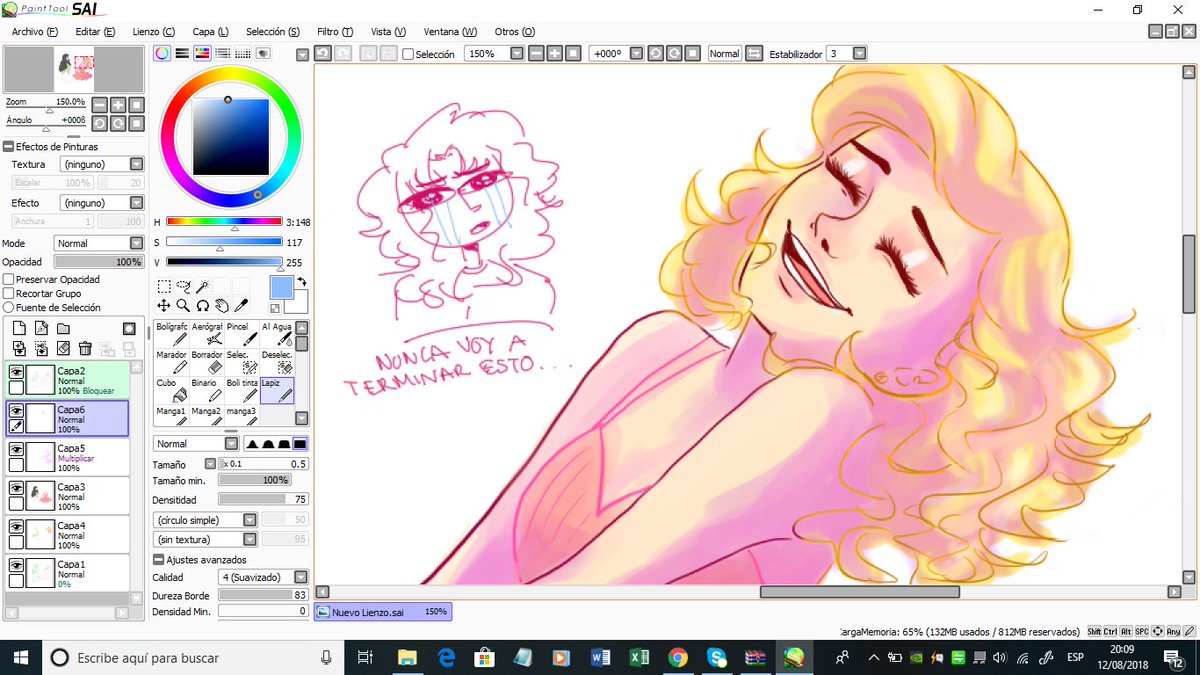Open the Calidad 4 (Suavizado) dropdown
This screenshot has height=675, width=1200.
(x=263, y=577)
